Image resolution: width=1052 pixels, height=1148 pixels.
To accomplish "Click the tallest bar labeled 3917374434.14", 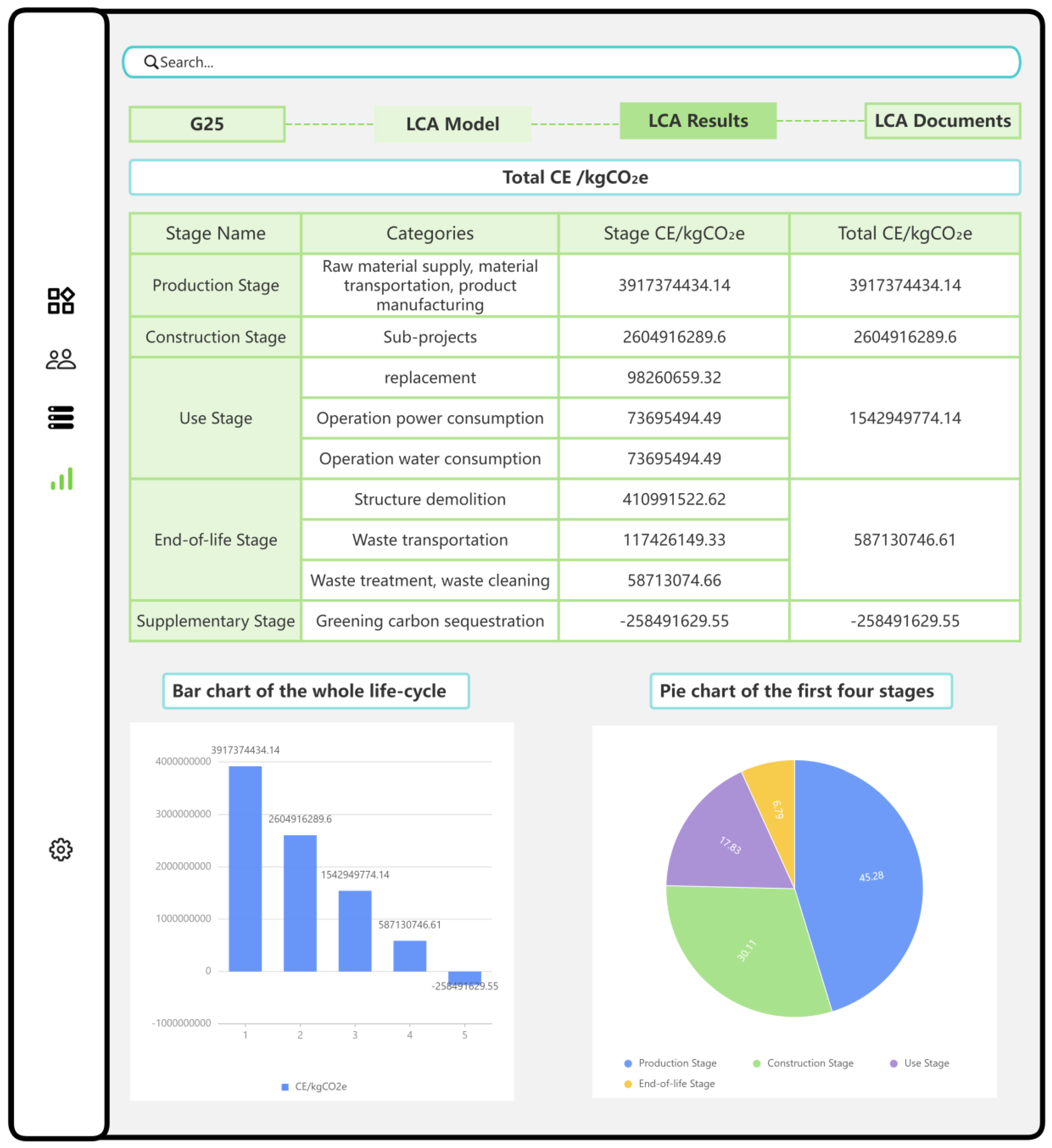I will (245, 868).
